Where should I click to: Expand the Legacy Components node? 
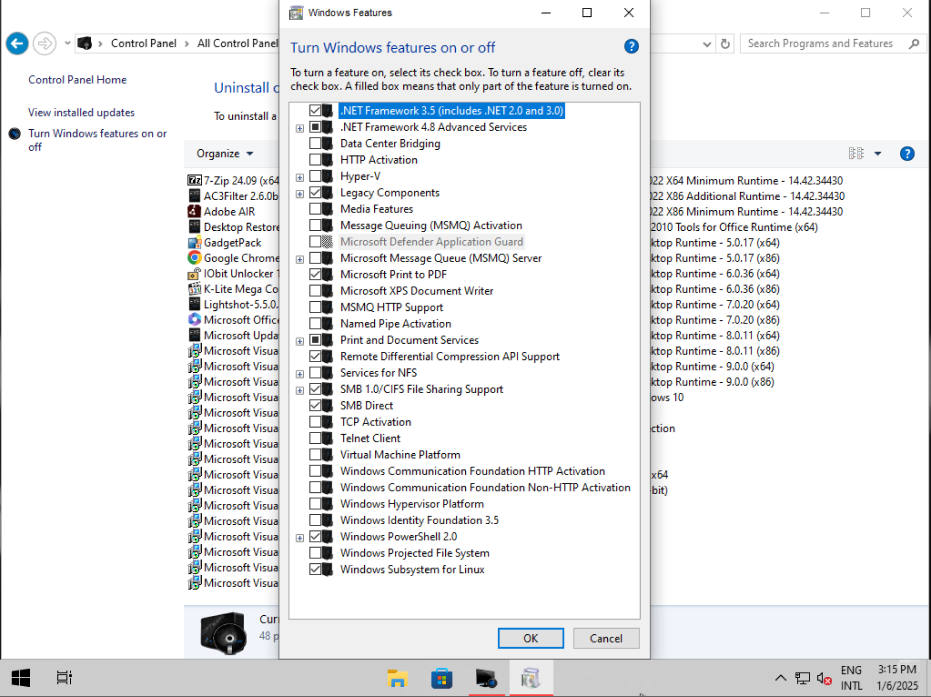300,194
